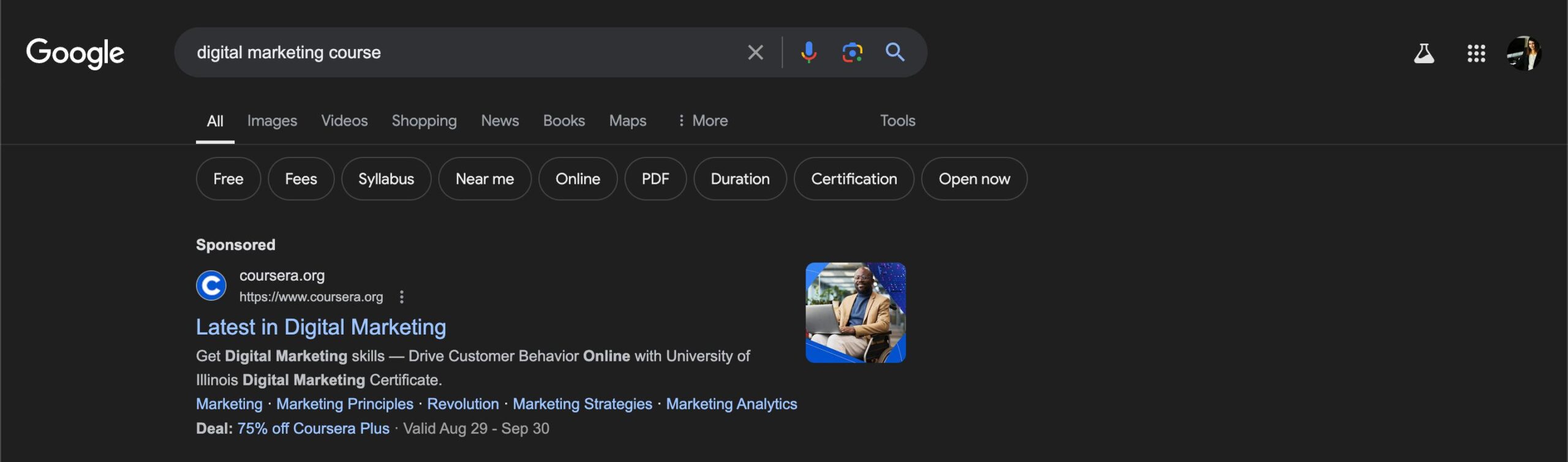Select the All tab

coord(215,121)
